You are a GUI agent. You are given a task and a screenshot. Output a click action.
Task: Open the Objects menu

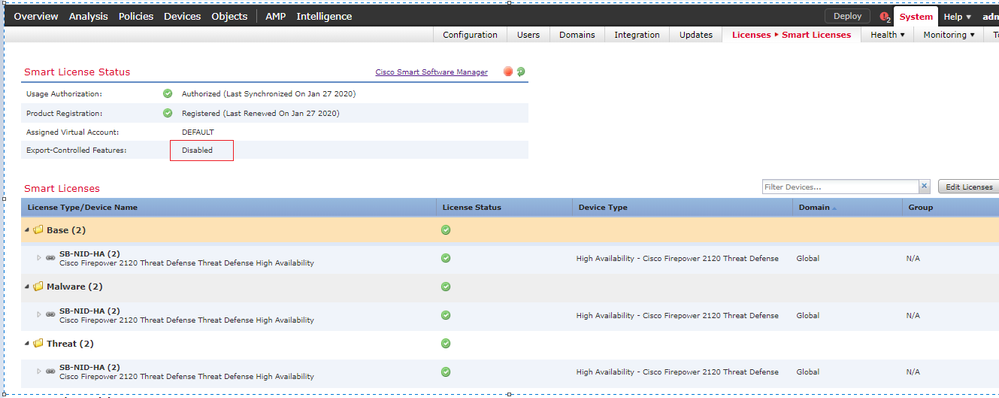tap(229, 17)
